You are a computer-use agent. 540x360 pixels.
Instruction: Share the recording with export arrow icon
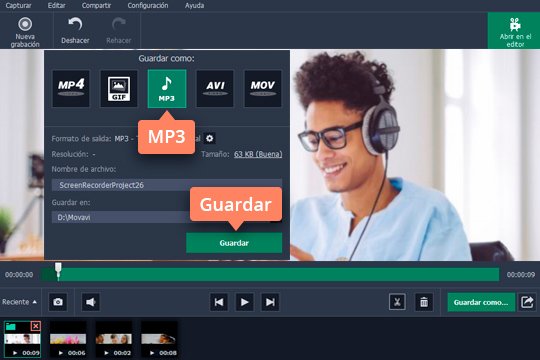527,302
